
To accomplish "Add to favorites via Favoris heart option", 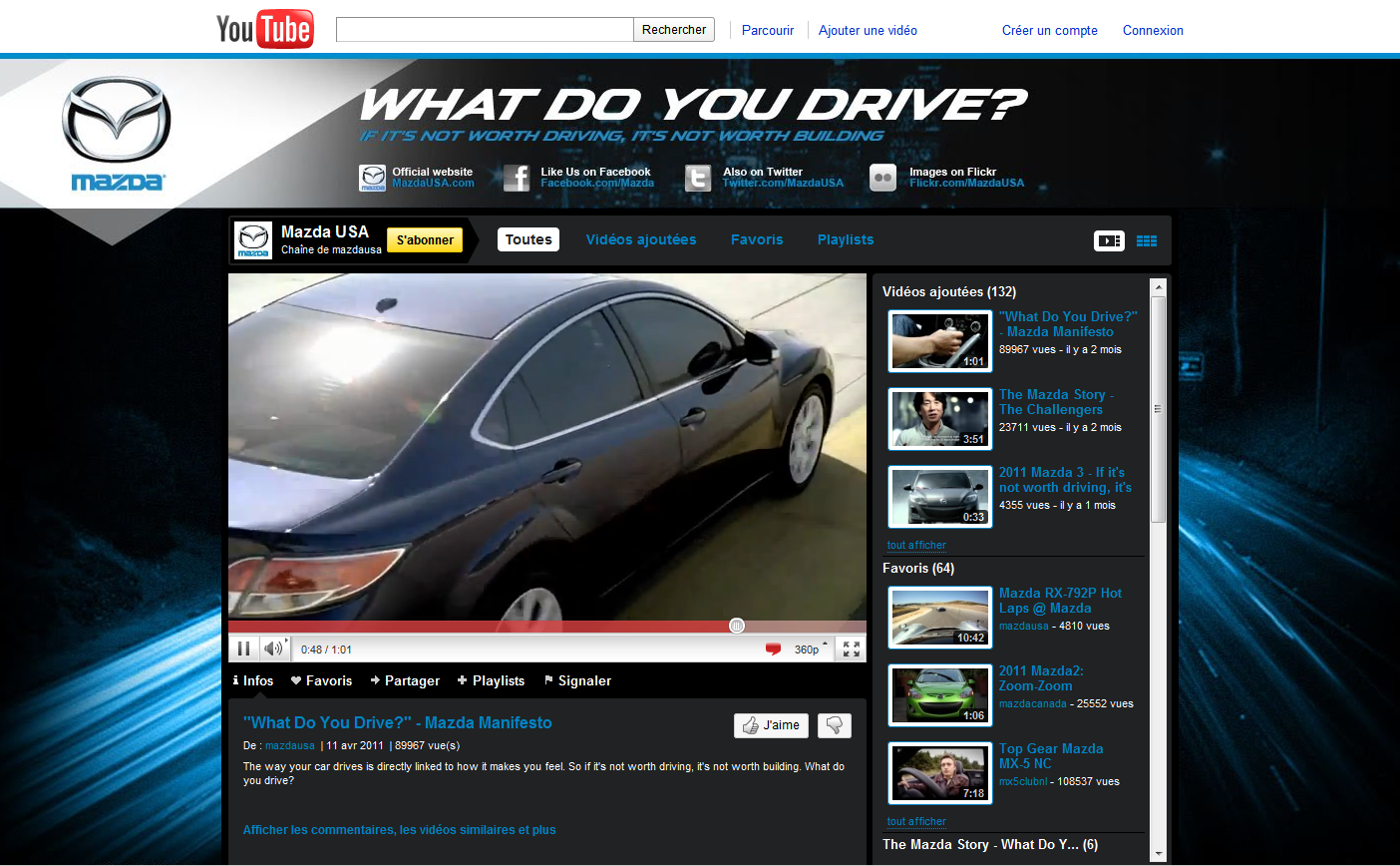I will 321,680.
